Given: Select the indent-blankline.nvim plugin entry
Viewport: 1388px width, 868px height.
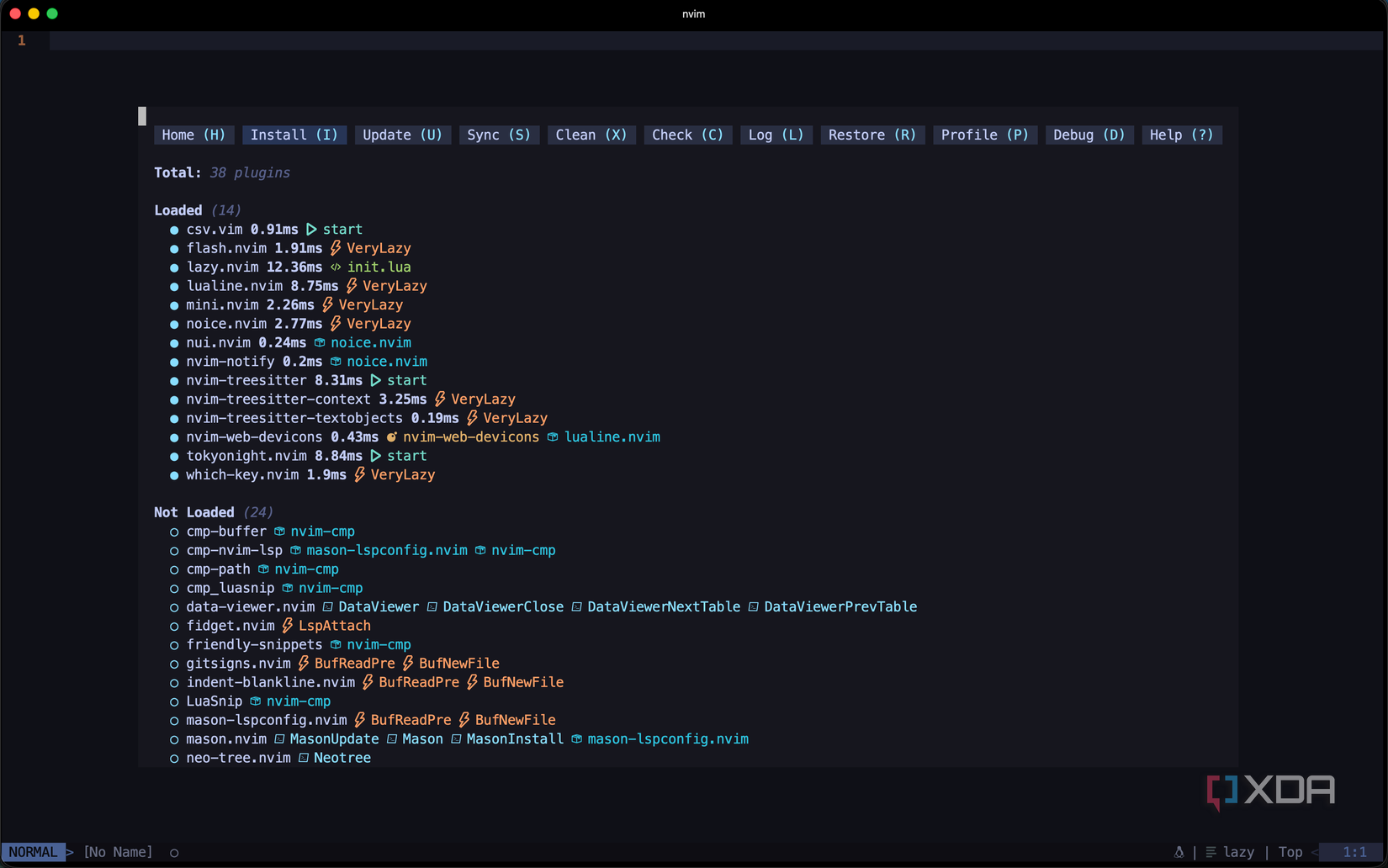Looking at the screenshot, I should 271,682.
